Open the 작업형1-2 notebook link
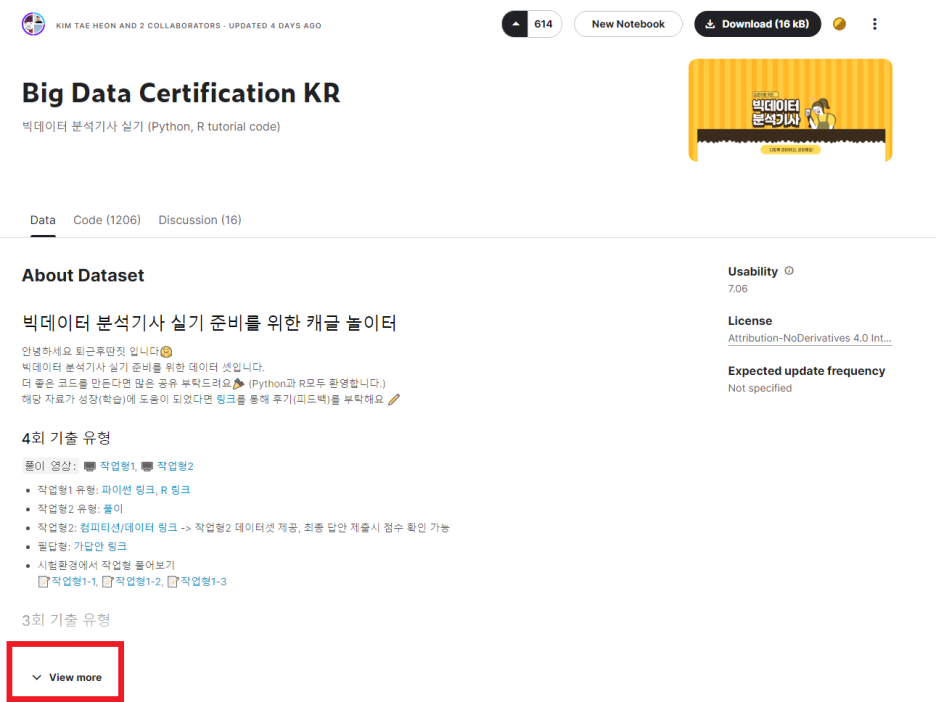The width and height of the screenshot is (936, 702). pos(138,581)
